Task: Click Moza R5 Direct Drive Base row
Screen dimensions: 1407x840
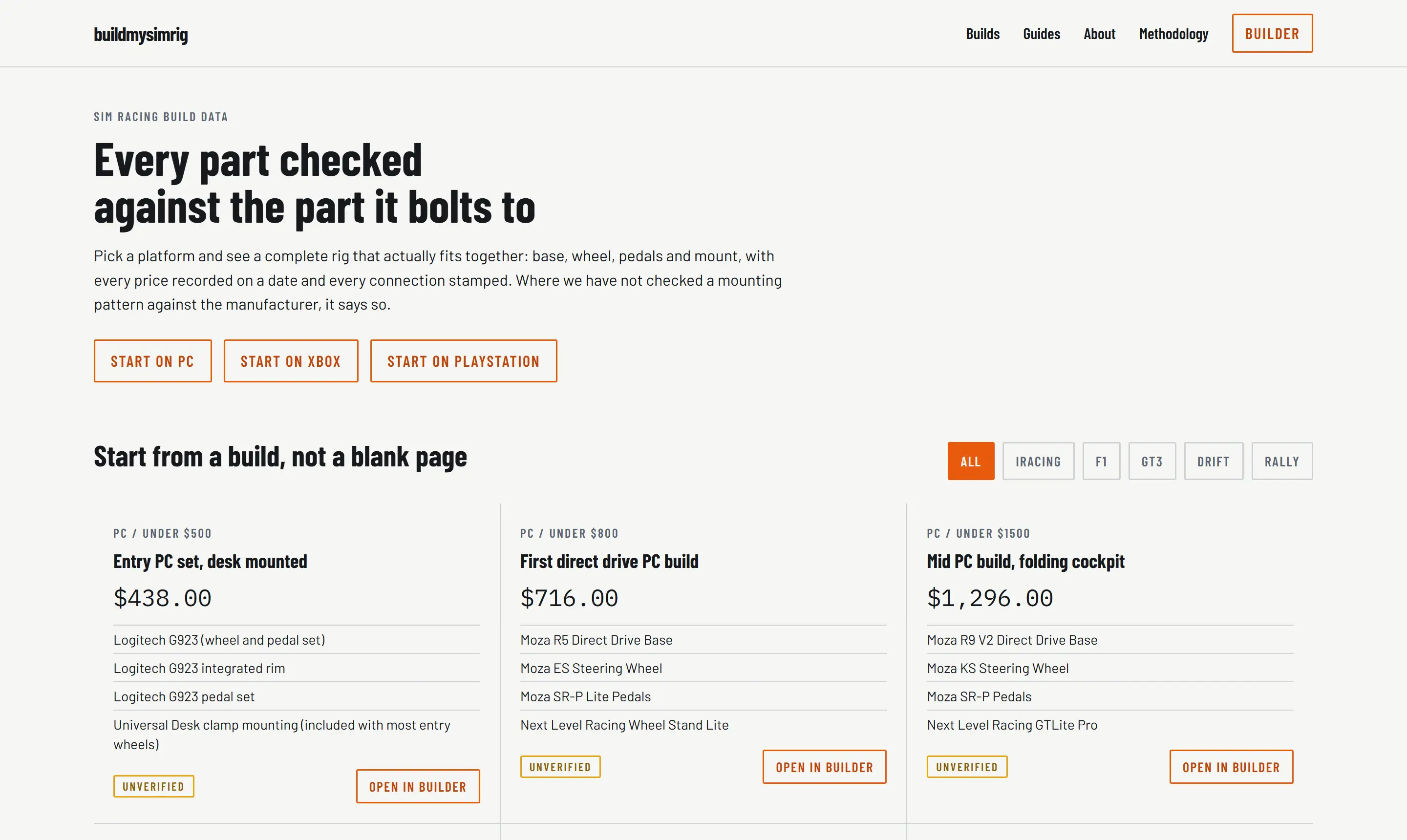Action: pos(703,640)
